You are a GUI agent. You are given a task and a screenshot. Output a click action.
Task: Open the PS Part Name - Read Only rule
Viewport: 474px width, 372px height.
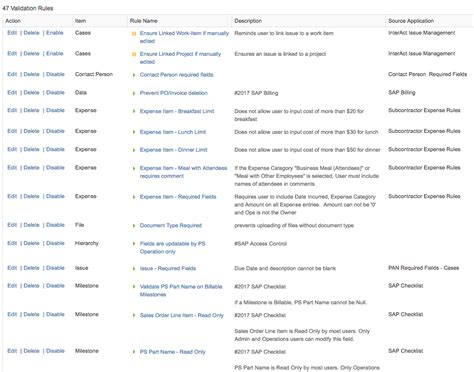[173, 352]
